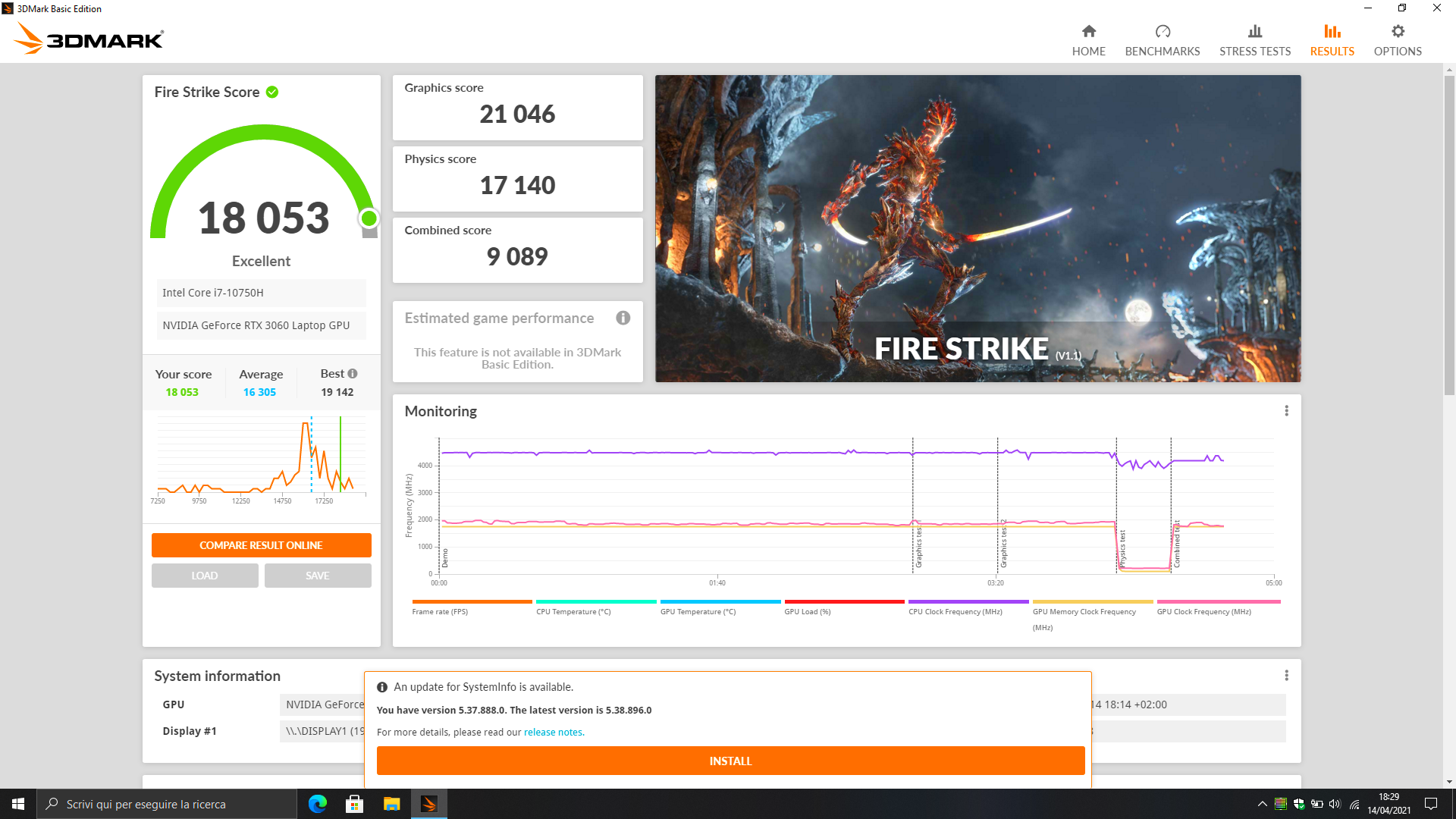Image resolution: width=1456 pixels, height=819 pixels.
Task: Click the 3DMark taskbar icon
Action: pyautogui.click(x=428, y=804)
